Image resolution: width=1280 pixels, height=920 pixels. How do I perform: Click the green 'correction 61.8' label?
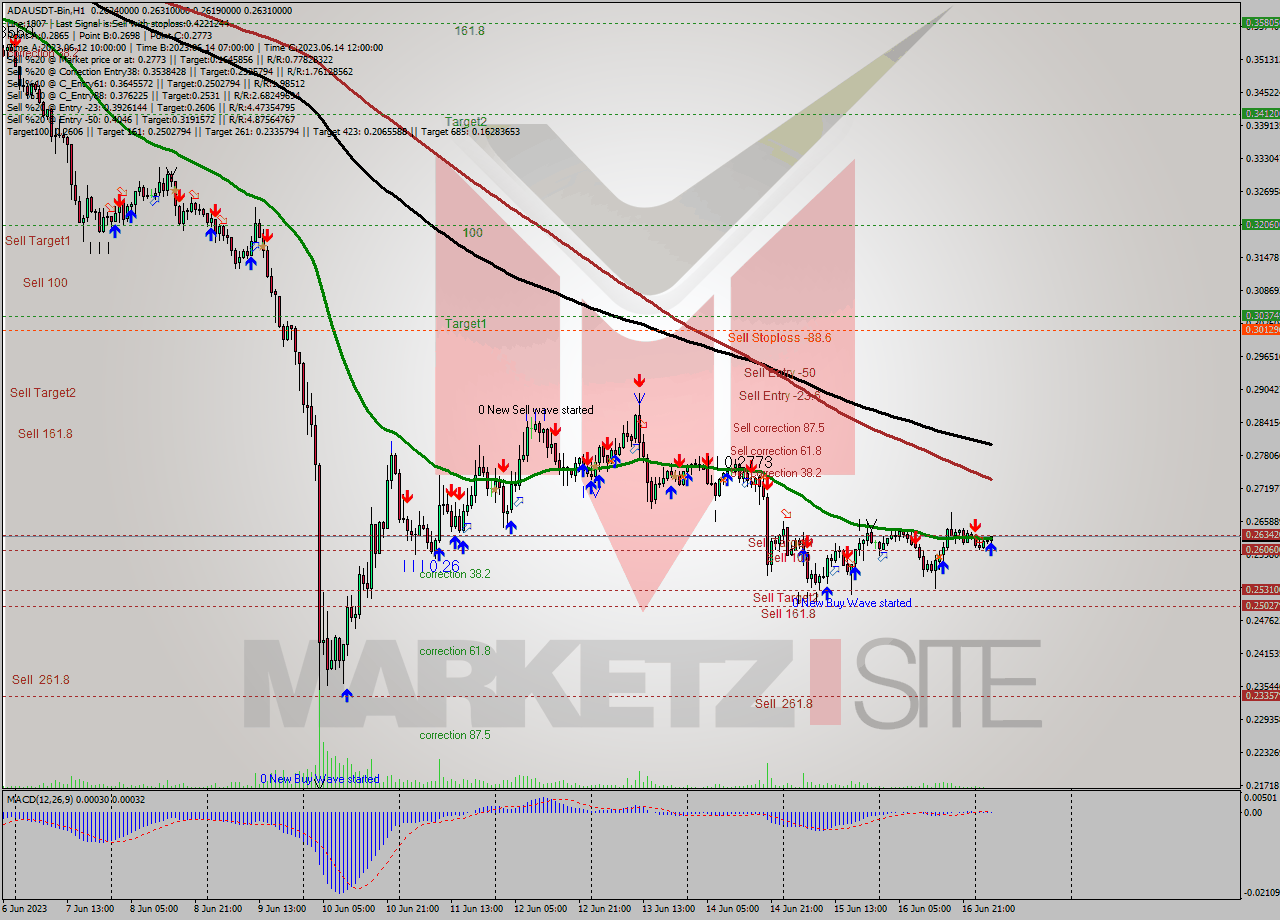[x=455, y=651]
